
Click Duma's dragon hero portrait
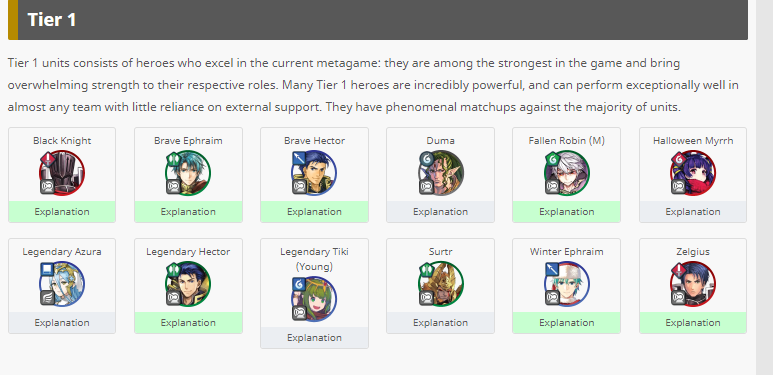[x=440, y=173]
